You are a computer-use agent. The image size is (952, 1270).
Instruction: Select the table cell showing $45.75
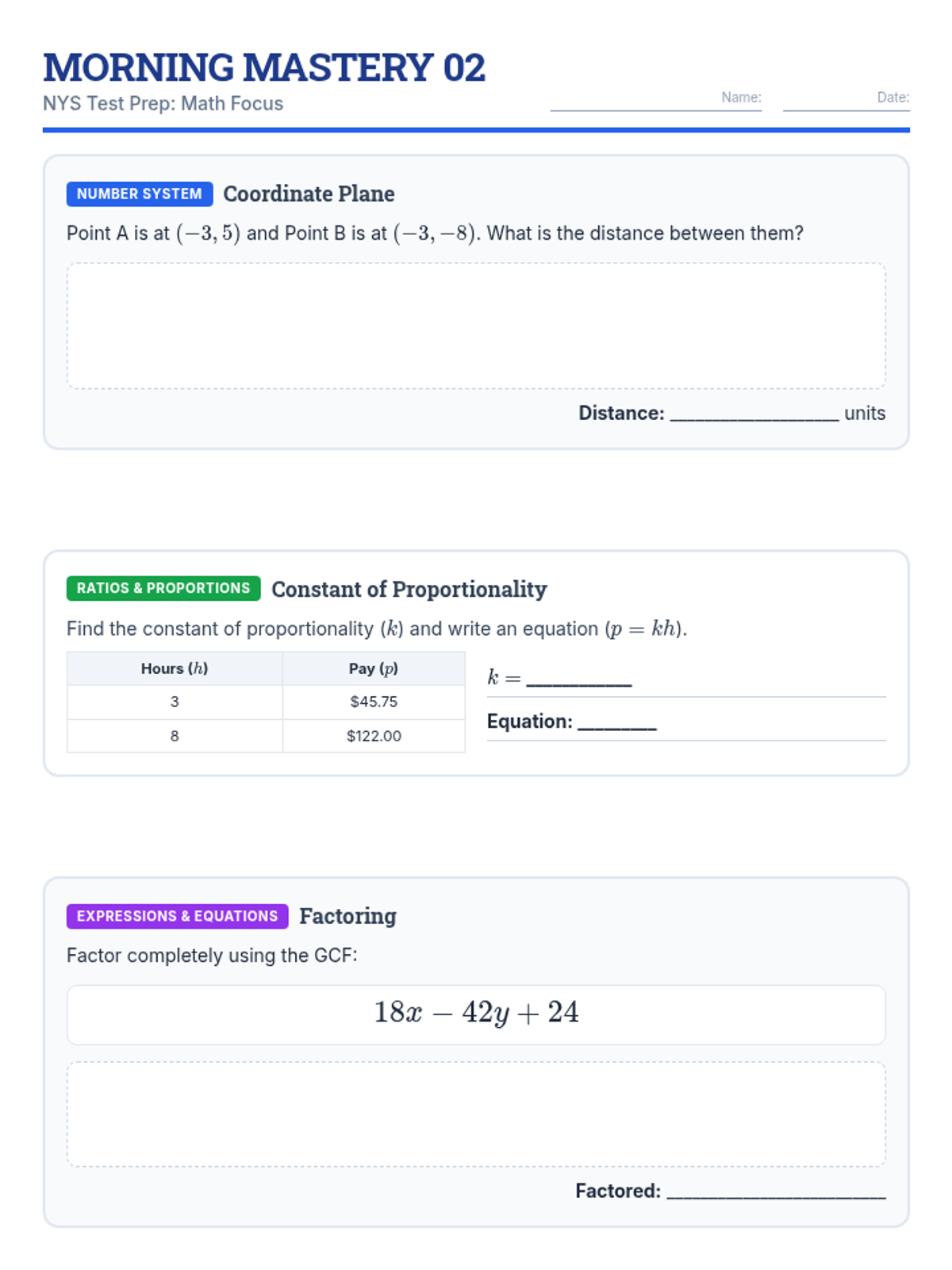(374, 702)
